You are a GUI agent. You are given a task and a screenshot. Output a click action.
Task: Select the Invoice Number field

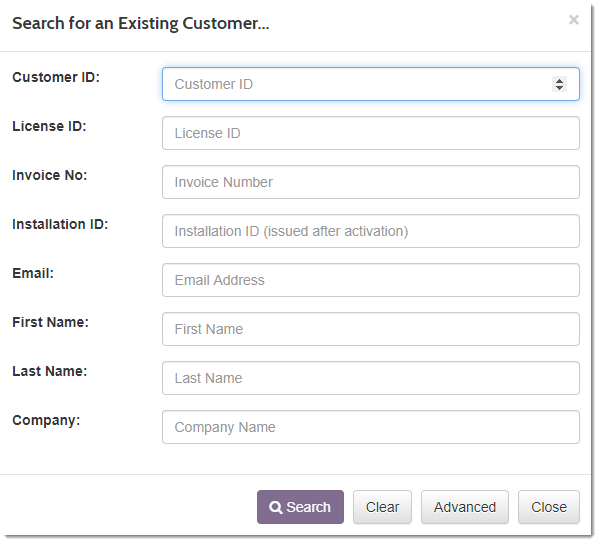tap(371, 182)
